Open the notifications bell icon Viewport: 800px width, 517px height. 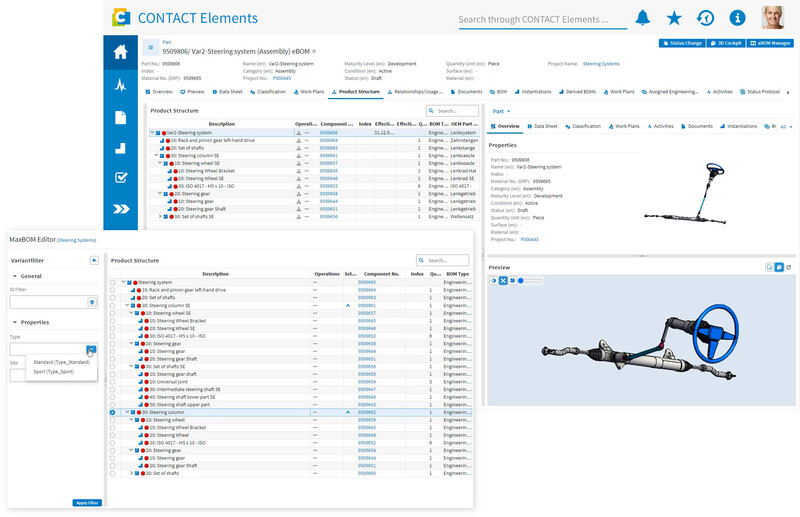point(642,18)
